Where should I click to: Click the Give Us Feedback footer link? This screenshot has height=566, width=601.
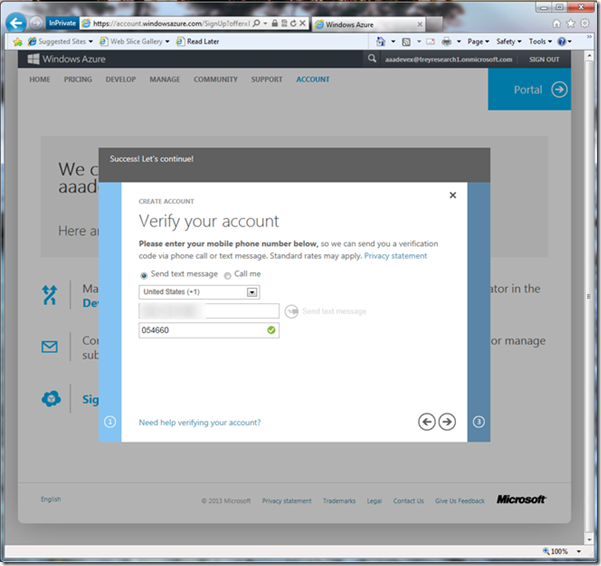[460, 501]
